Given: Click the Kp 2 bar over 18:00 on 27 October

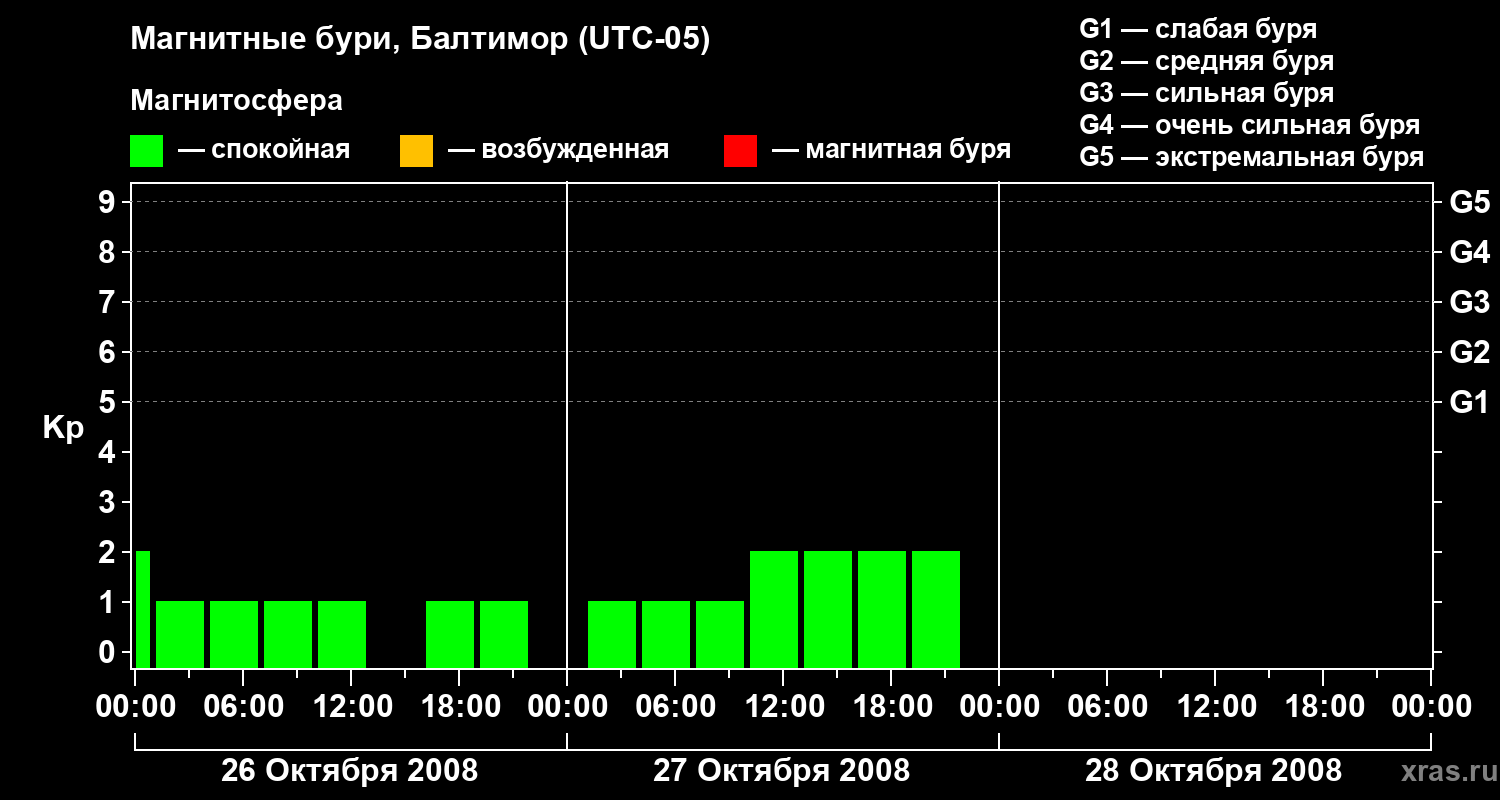Looking at the screenshot, I should pyautogui.click(x=882, y=609).
